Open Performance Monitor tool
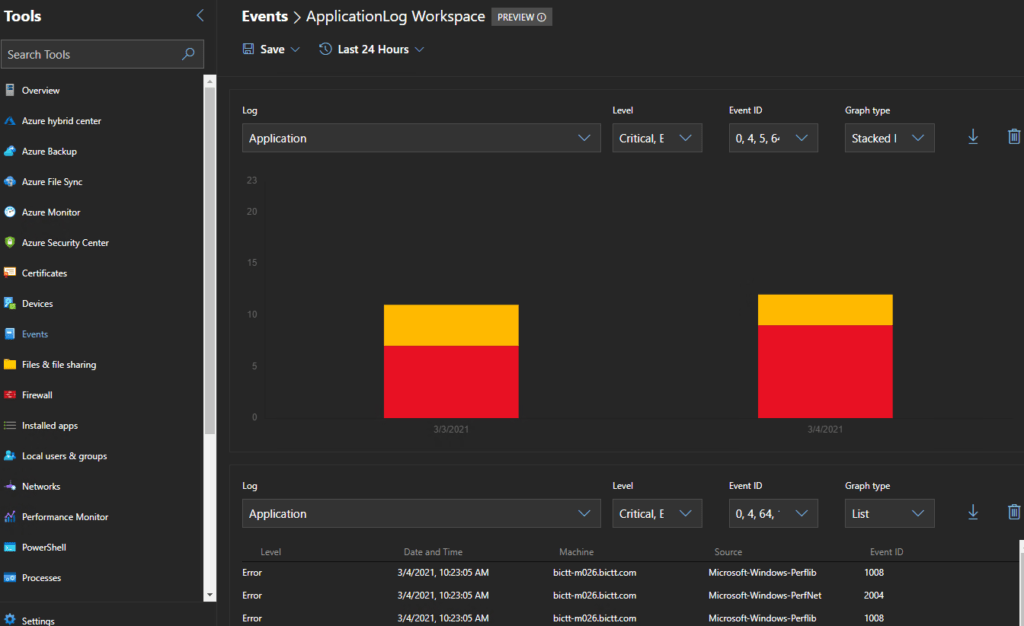The image size is (1024, 626). (x=65, y=517)
